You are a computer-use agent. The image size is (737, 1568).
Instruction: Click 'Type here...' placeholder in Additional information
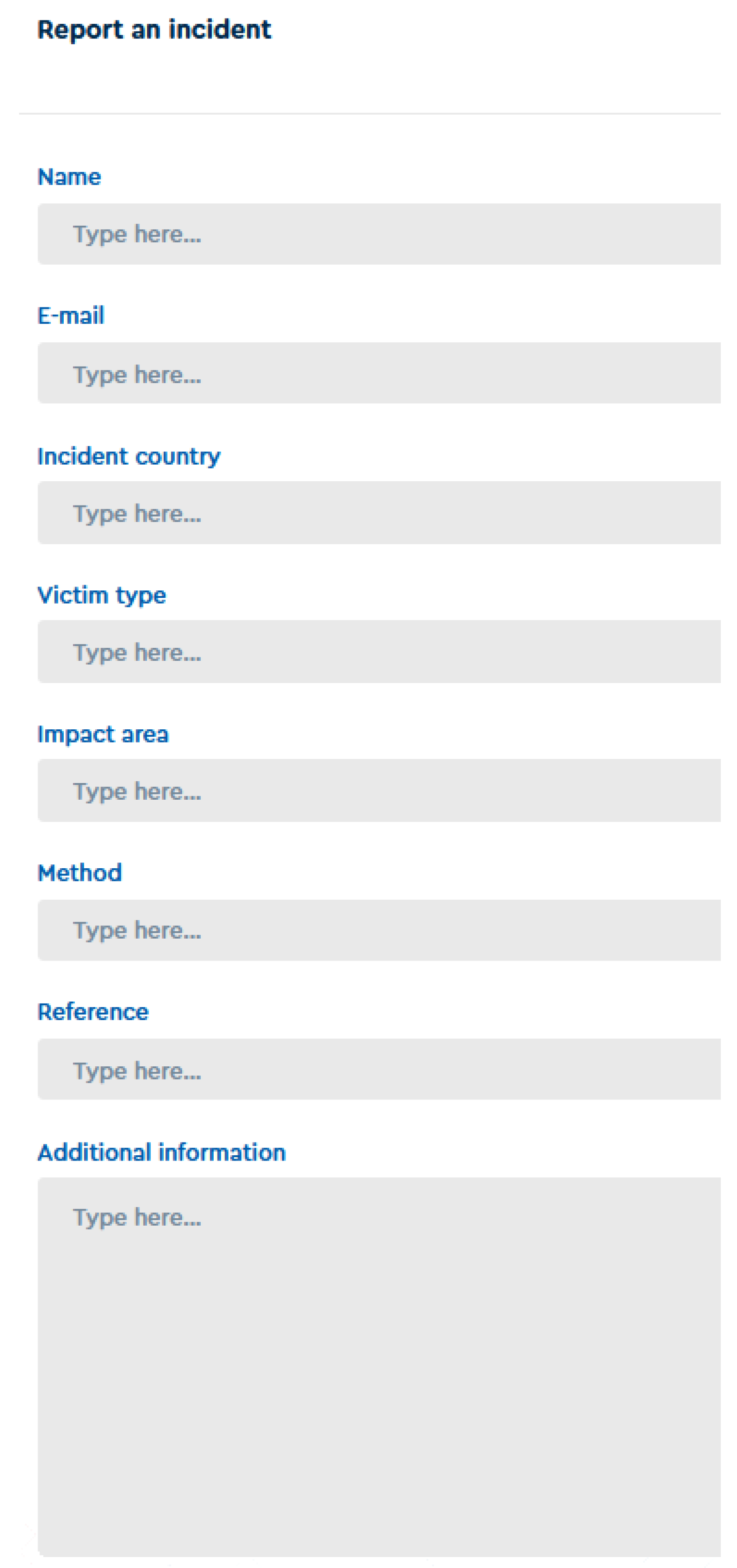coord(137,1217)
